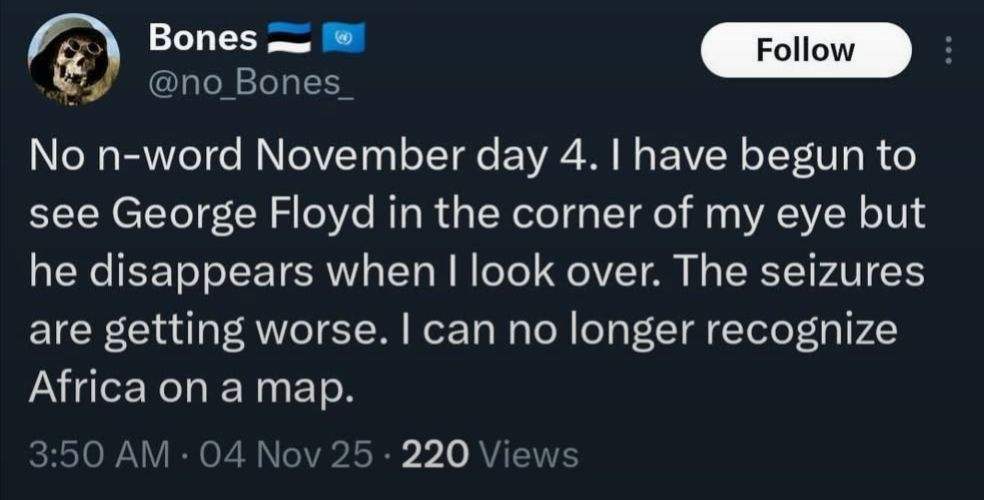Viewport: 984px width, 500px height.
Task: Click the 220 view count number
Action: pyautogui.click(x=434, y=455)
